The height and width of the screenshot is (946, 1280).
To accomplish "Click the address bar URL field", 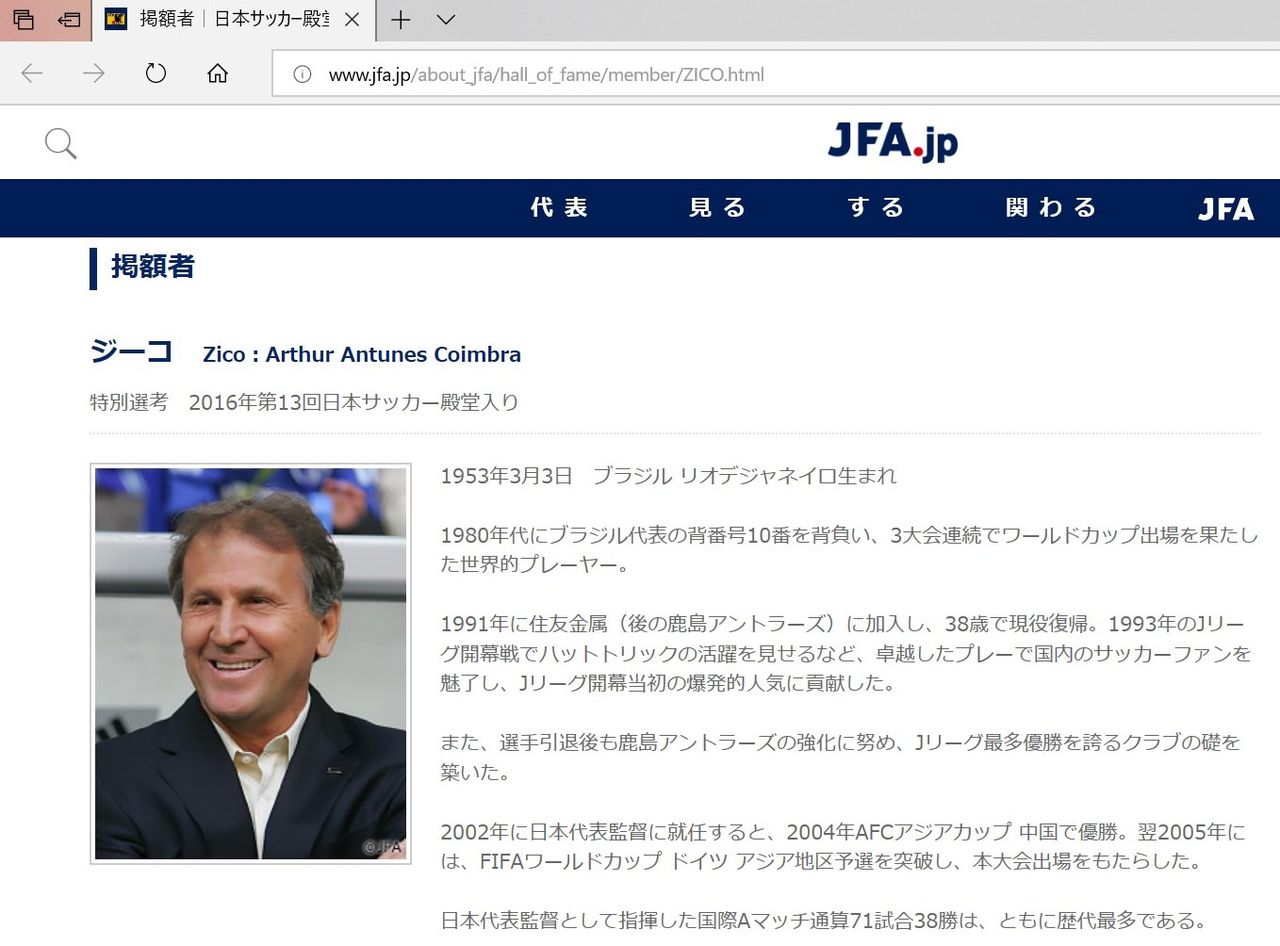I will pos(776,74).
